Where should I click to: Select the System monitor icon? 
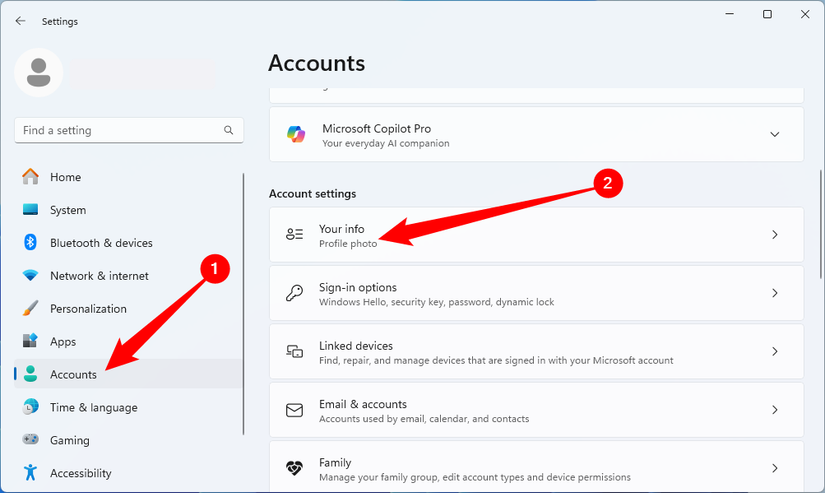coord(31,209)
